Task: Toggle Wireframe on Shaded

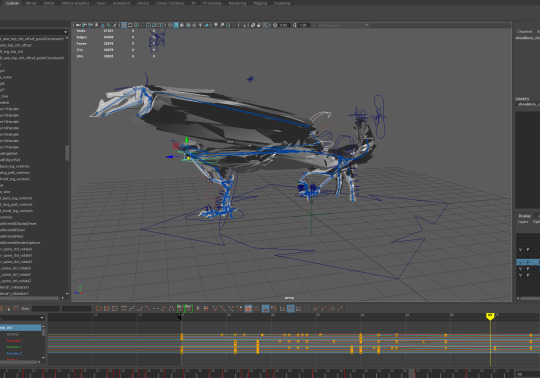Action: (x=188, y=25)
